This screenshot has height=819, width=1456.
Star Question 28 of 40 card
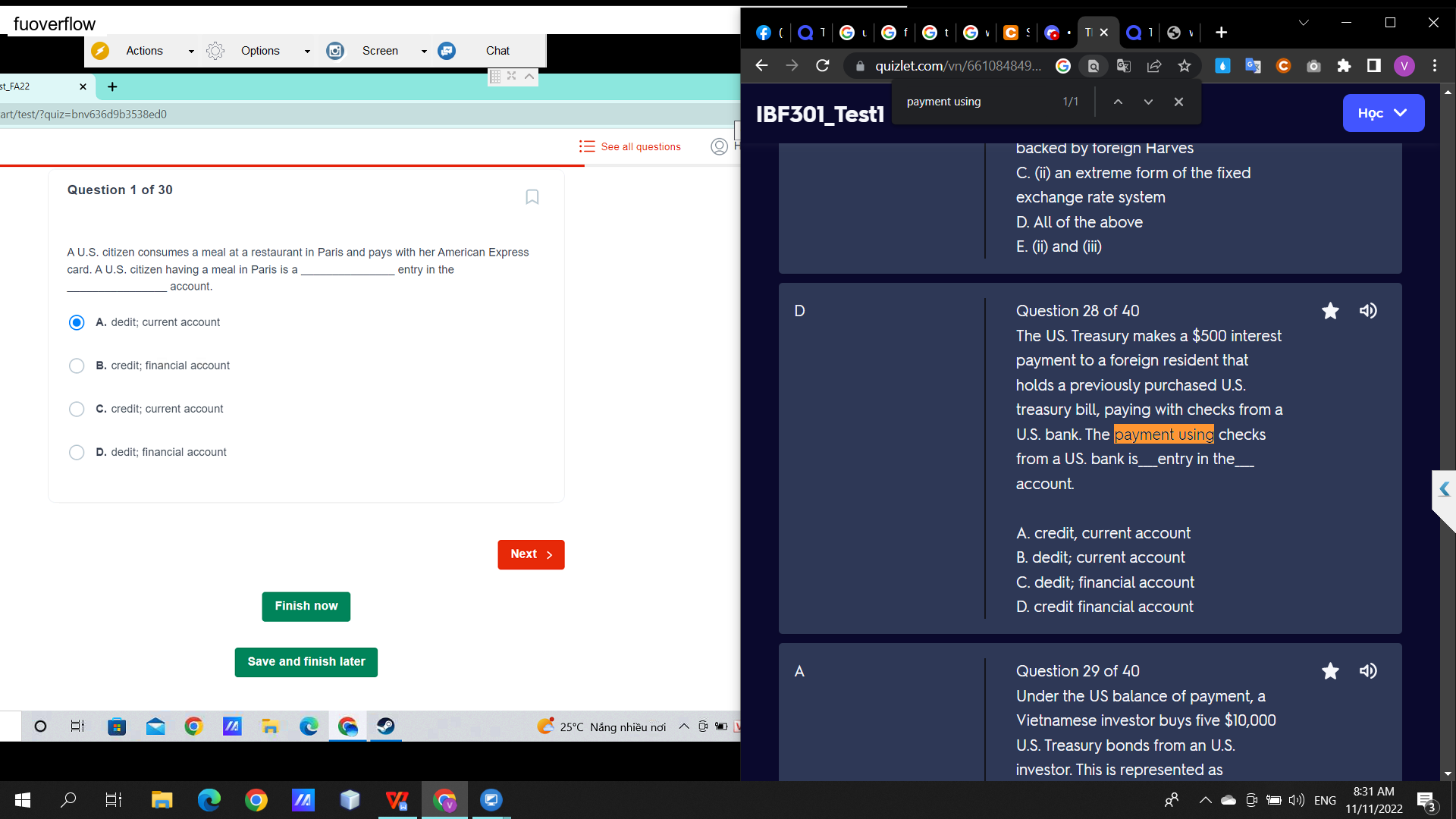coord(1330,311)
